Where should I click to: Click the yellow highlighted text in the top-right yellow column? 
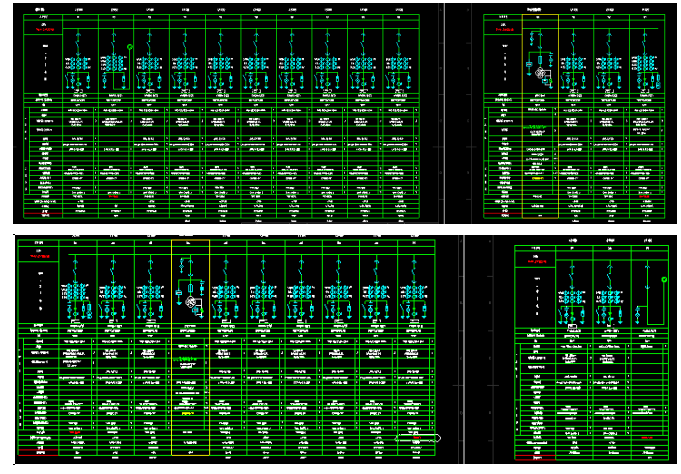pyautogui.click(x=538, y=178)
